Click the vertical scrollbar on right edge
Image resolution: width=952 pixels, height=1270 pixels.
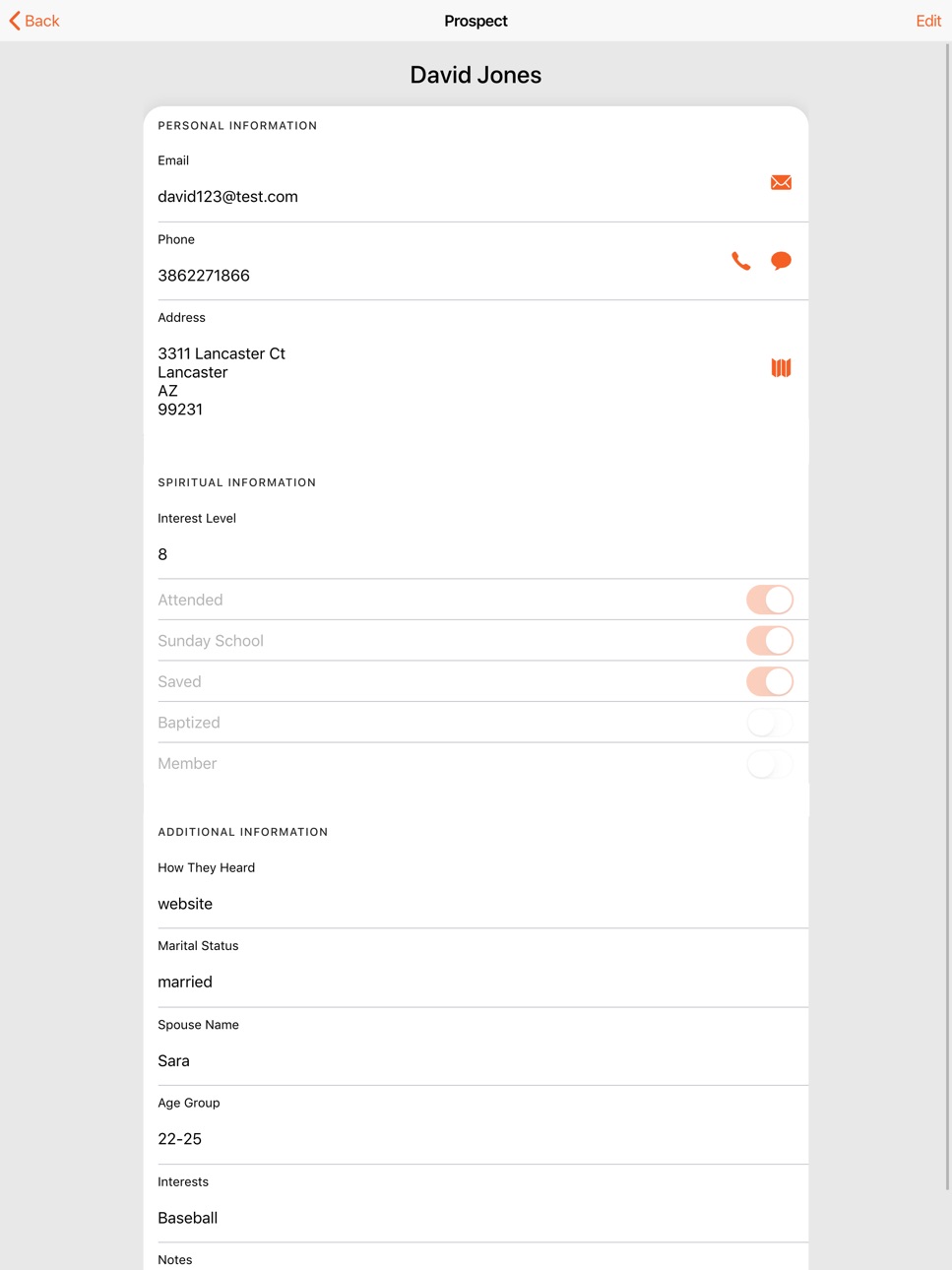(948, 615)
